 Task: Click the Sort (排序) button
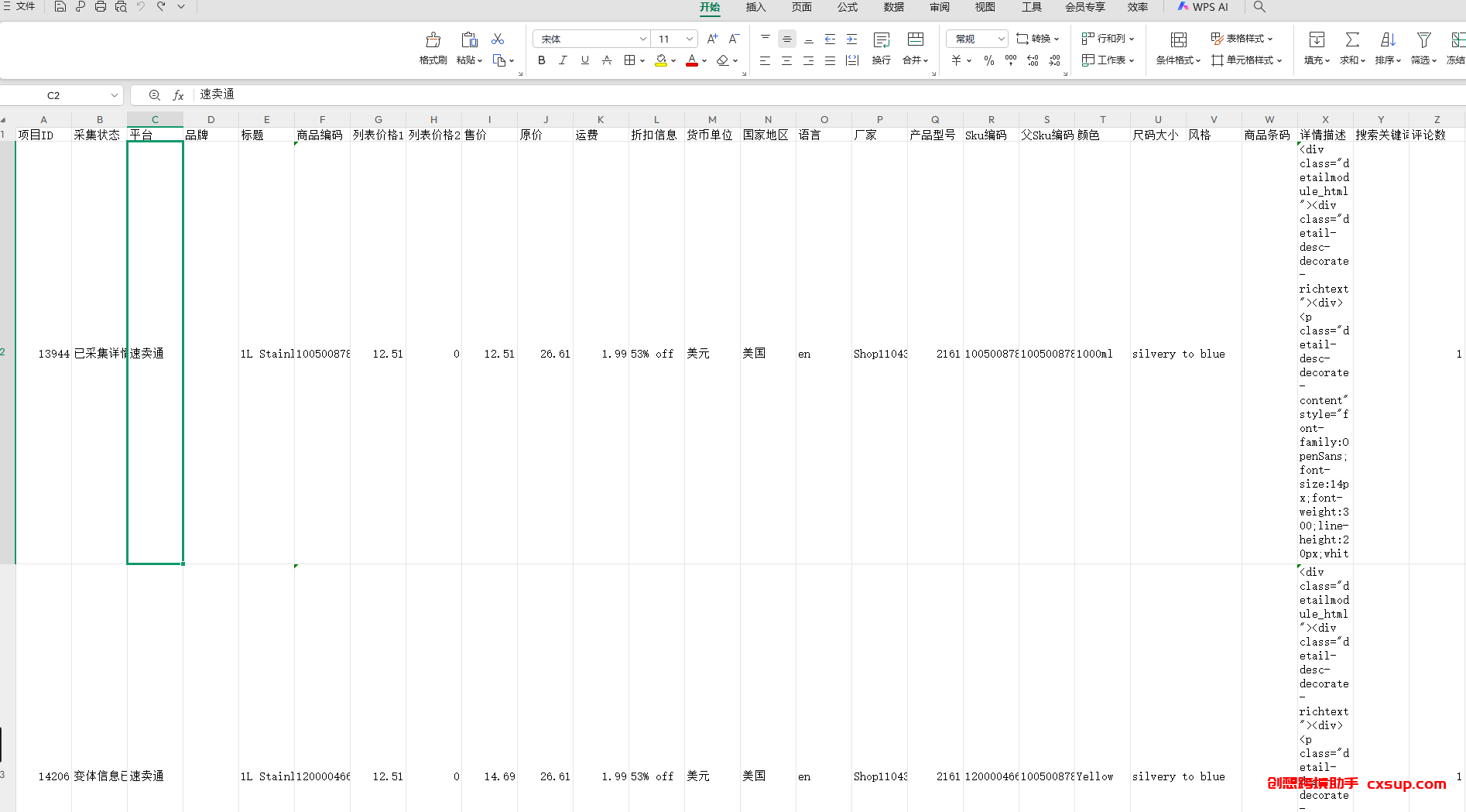(1388, 48)
